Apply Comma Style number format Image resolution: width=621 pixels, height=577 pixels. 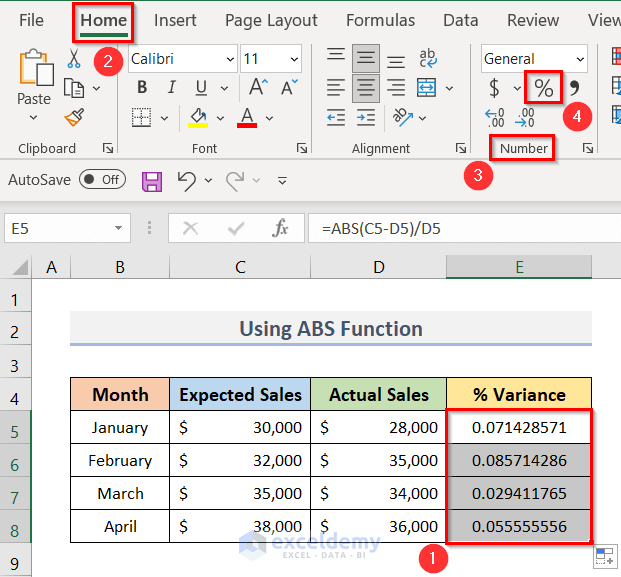point(575,88)
